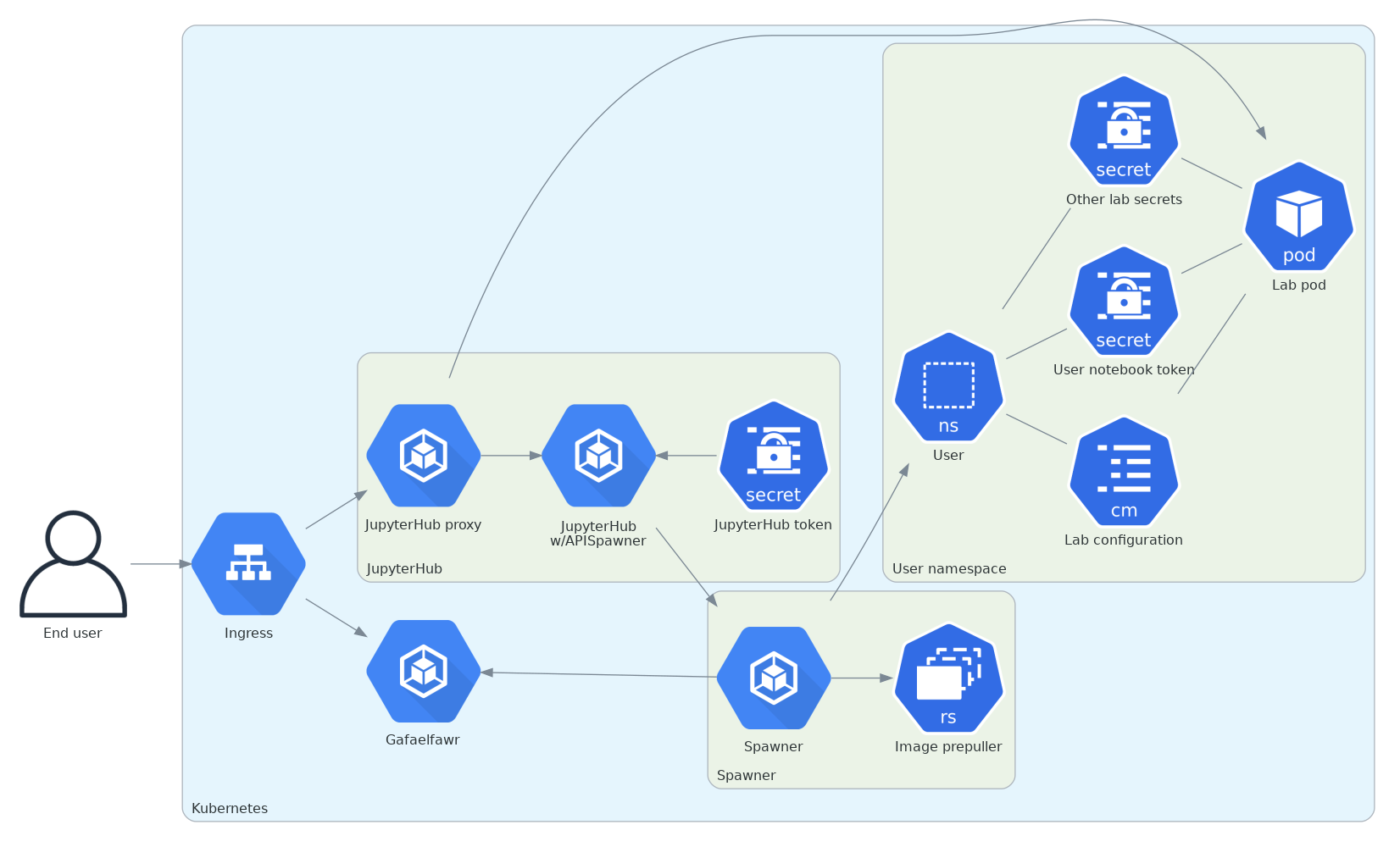This screenshot has height=847, width=1400.
Task: Click the "Kubernetes" cluster label
Action: pyautogui.click(x=230, y=809)
